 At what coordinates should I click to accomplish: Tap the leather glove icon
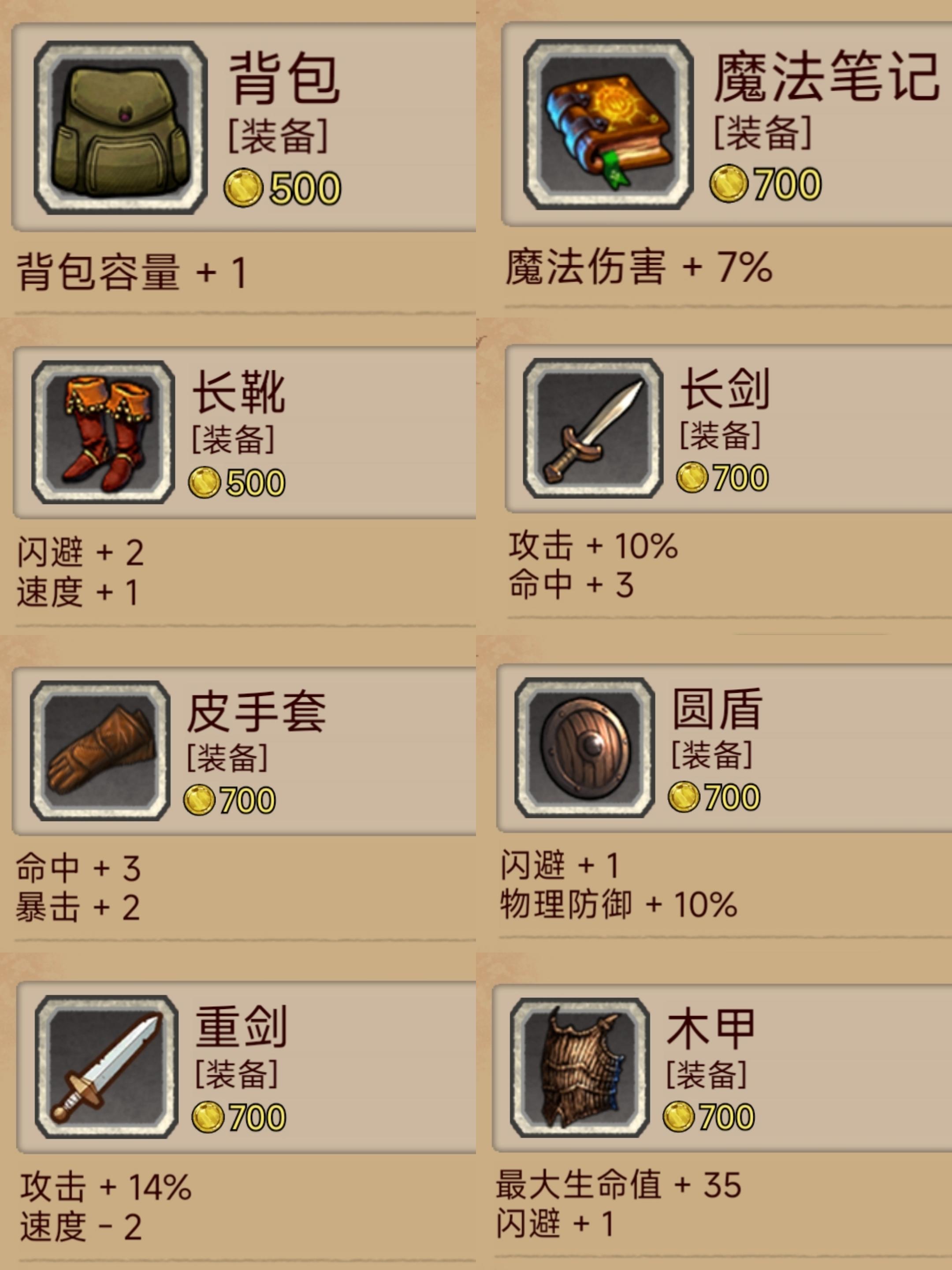click(100, 751)
